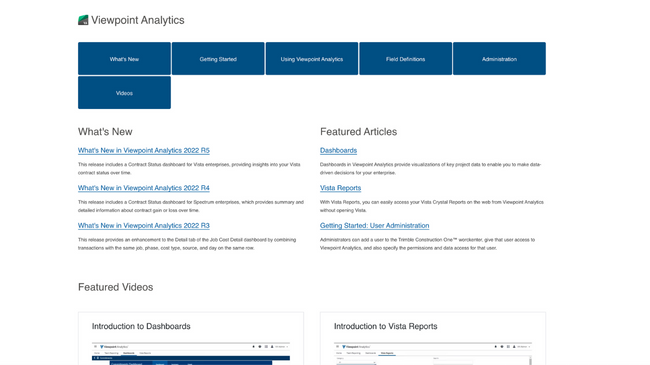Select the Dashboards tab in the dashboards video preview

129,353
